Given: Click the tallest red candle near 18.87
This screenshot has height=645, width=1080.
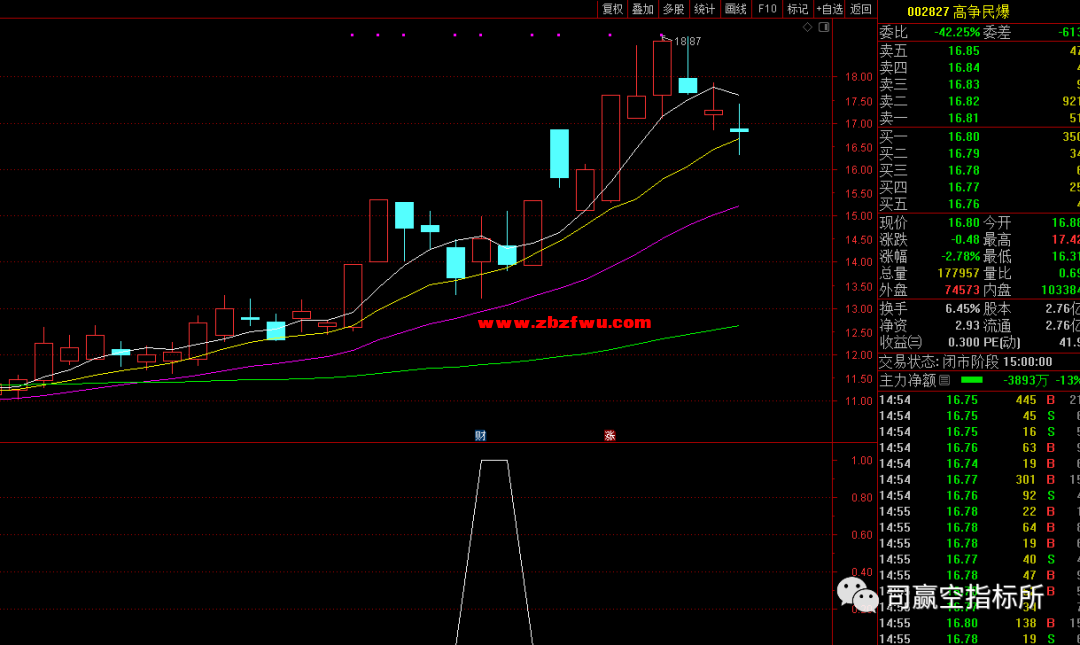Looking at the screenshot, I should click(x=662, y=68).
